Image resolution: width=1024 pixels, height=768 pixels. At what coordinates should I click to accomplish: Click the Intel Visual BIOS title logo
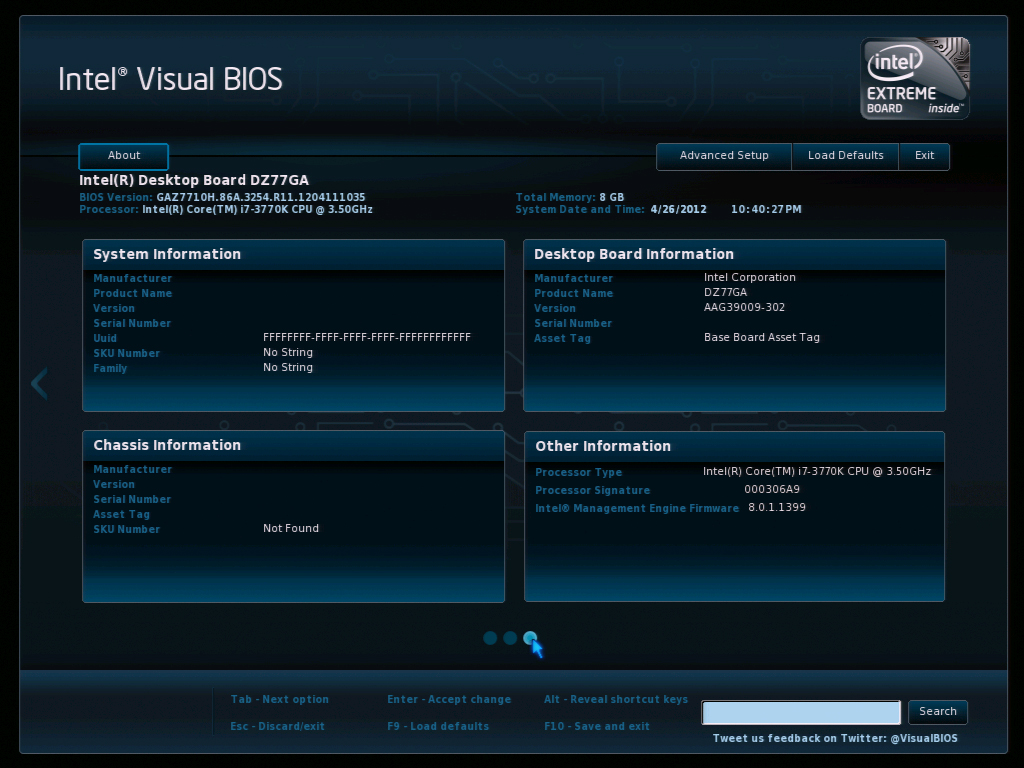click(x=170, y=79)
